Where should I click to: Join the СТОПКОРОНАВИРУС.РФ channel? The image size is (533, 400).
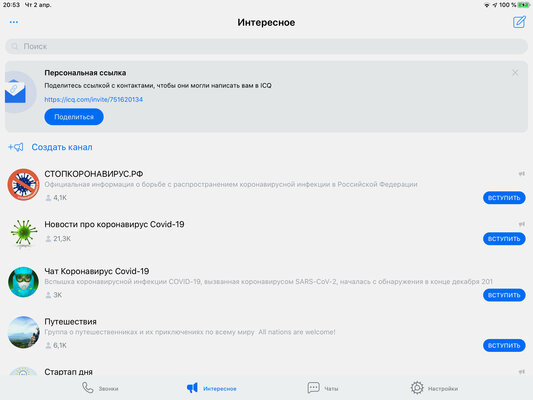(504, 198)
